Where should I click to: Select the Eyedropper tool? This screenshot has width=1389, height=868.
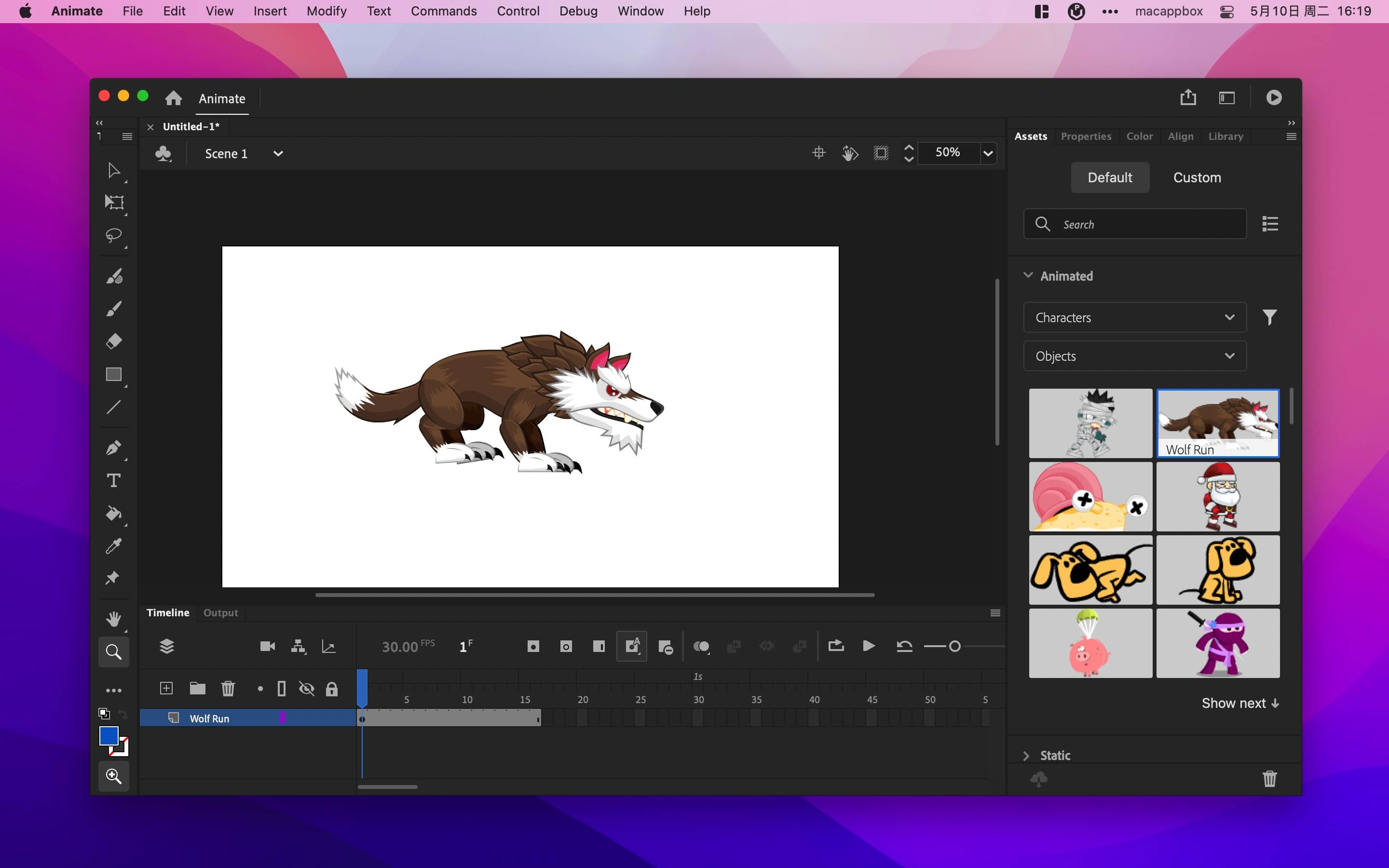(114, 545)
